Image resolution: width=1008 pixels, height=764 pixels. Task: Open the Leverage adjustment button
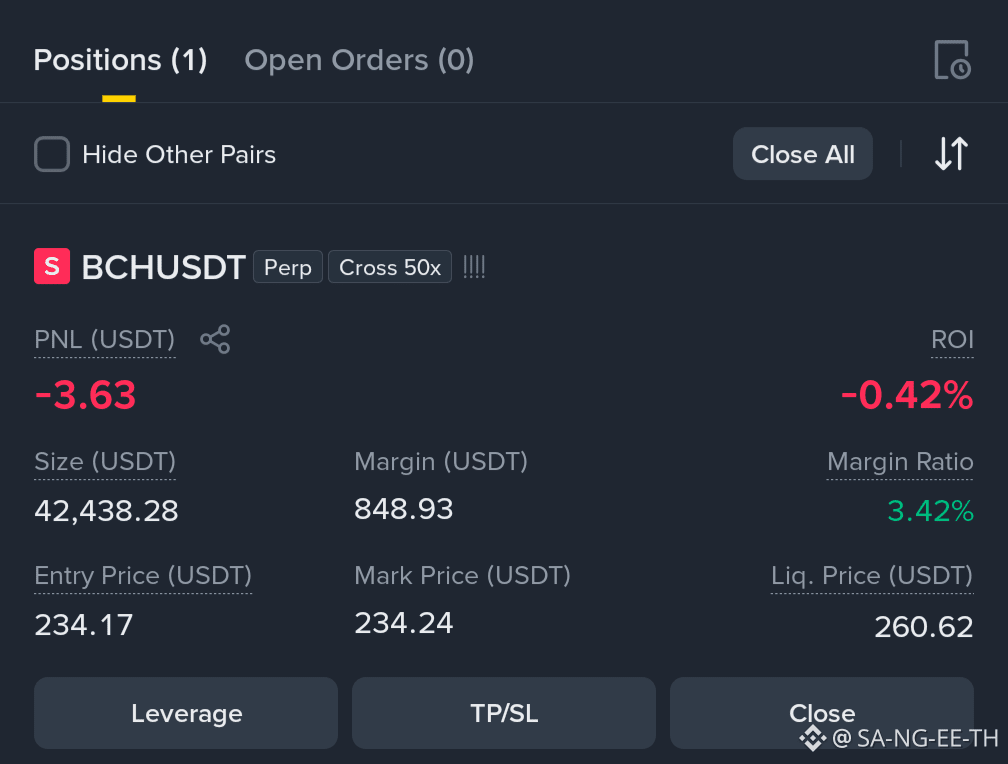pyautogui.click(x=186, y=713)
